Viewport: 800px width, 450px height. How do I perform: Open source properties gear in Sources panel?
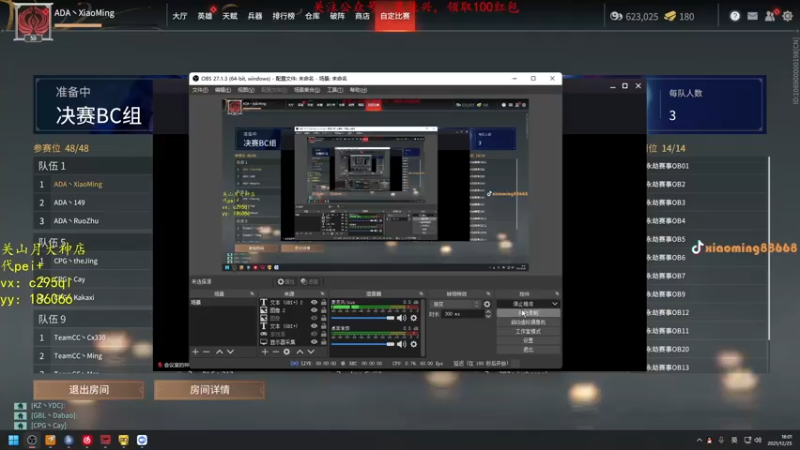tap(287, 352)
